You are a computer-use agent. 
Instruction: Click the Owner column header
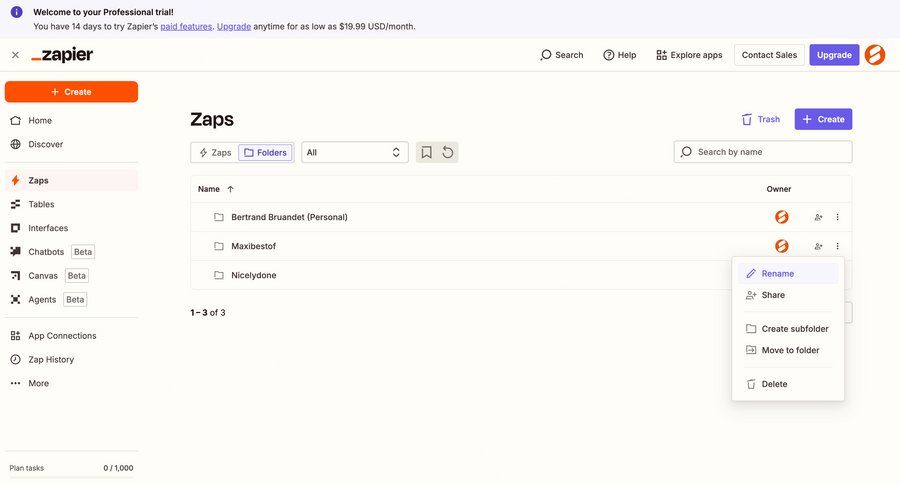779,189
